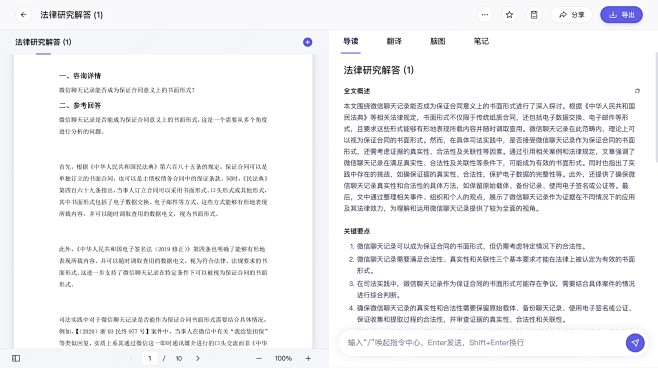This screenshot has height=368, width=658.
Task: Click the 导出 export button
Action: point(621,15)
